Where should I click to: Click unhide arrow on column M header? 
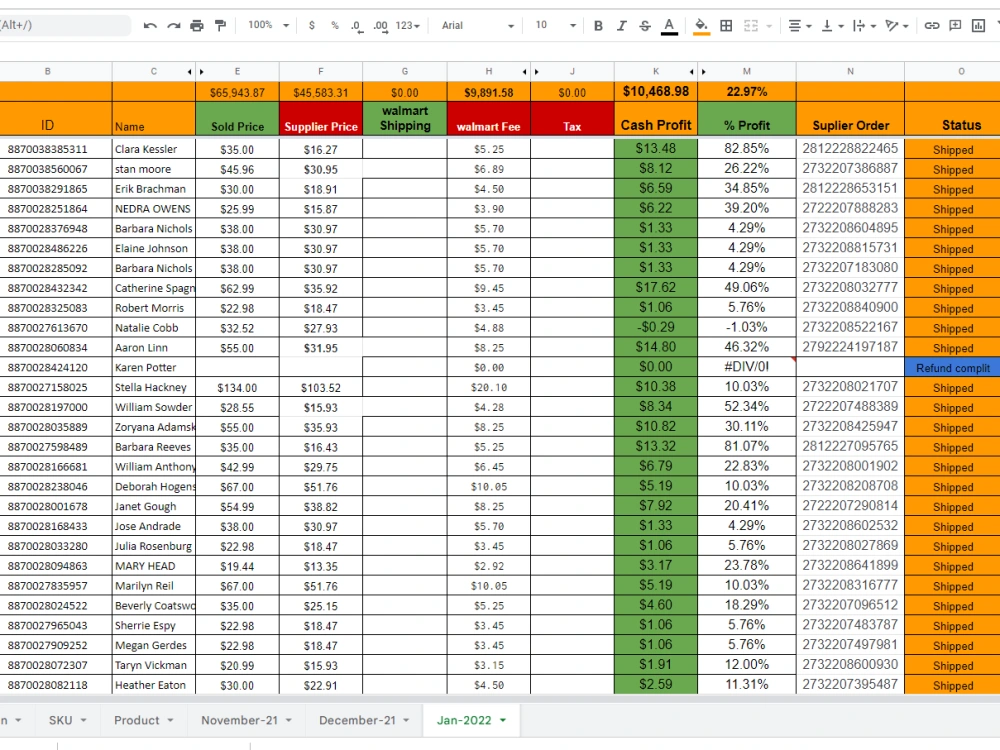(704, 72)
